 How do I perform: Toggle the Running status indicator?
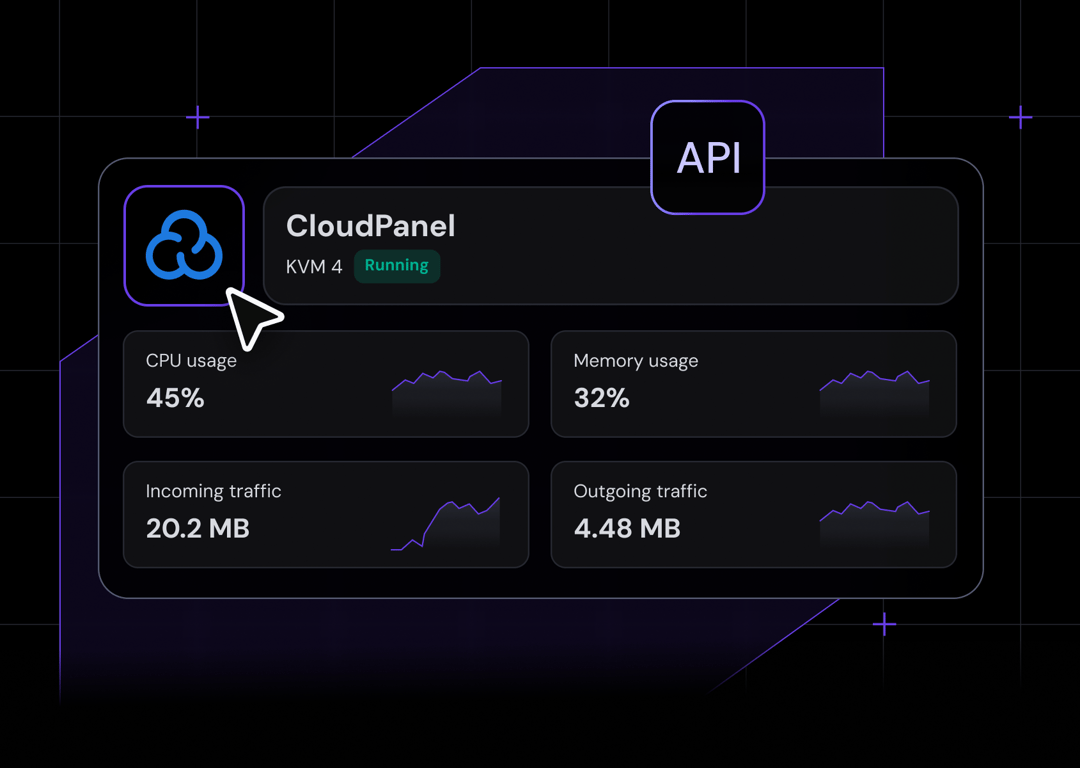pyautogui.click(x=396, y=266)
